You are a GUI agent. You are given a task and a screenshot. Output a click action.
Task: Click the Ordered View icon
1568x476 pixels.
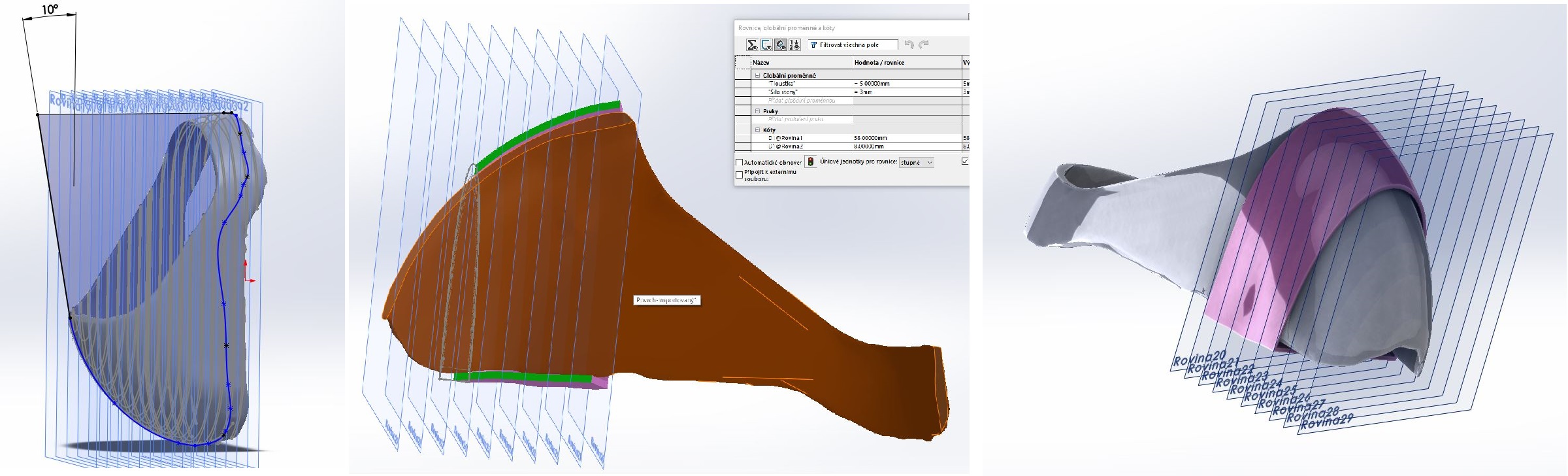point(794,44)
